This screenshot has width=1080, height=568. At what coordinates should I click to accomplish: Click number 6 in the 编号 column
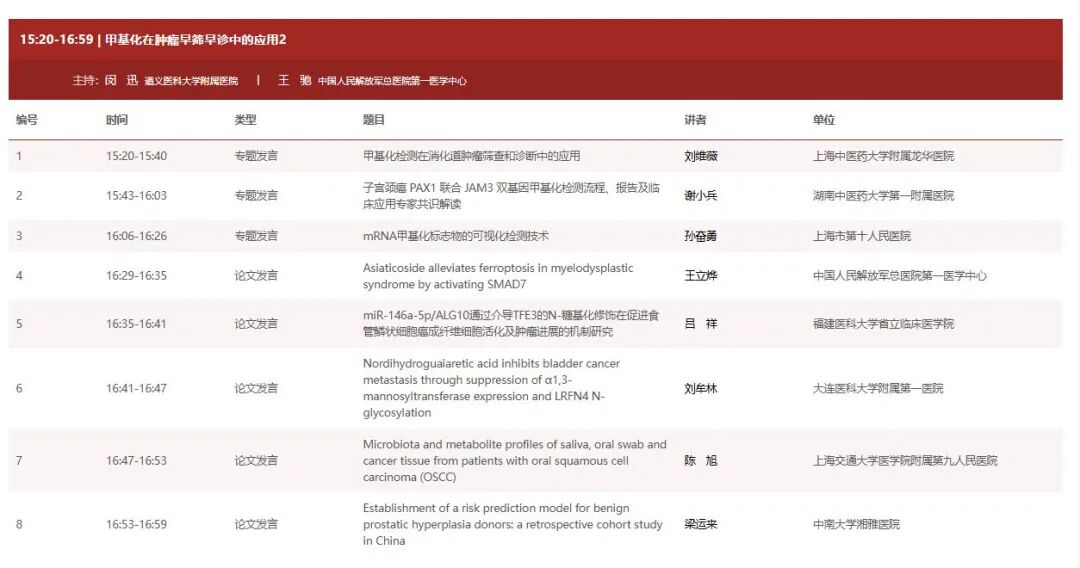pos(19,388)
